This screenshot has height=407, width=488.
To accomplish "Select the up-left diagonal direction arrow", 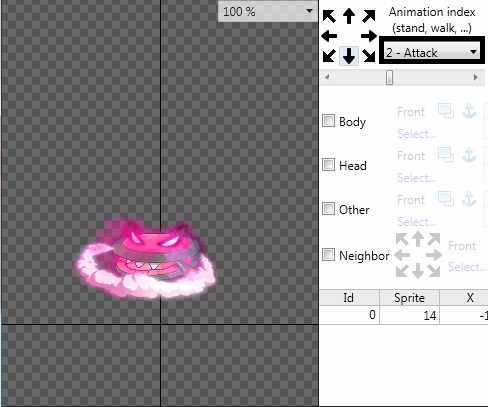I will 329,16.
